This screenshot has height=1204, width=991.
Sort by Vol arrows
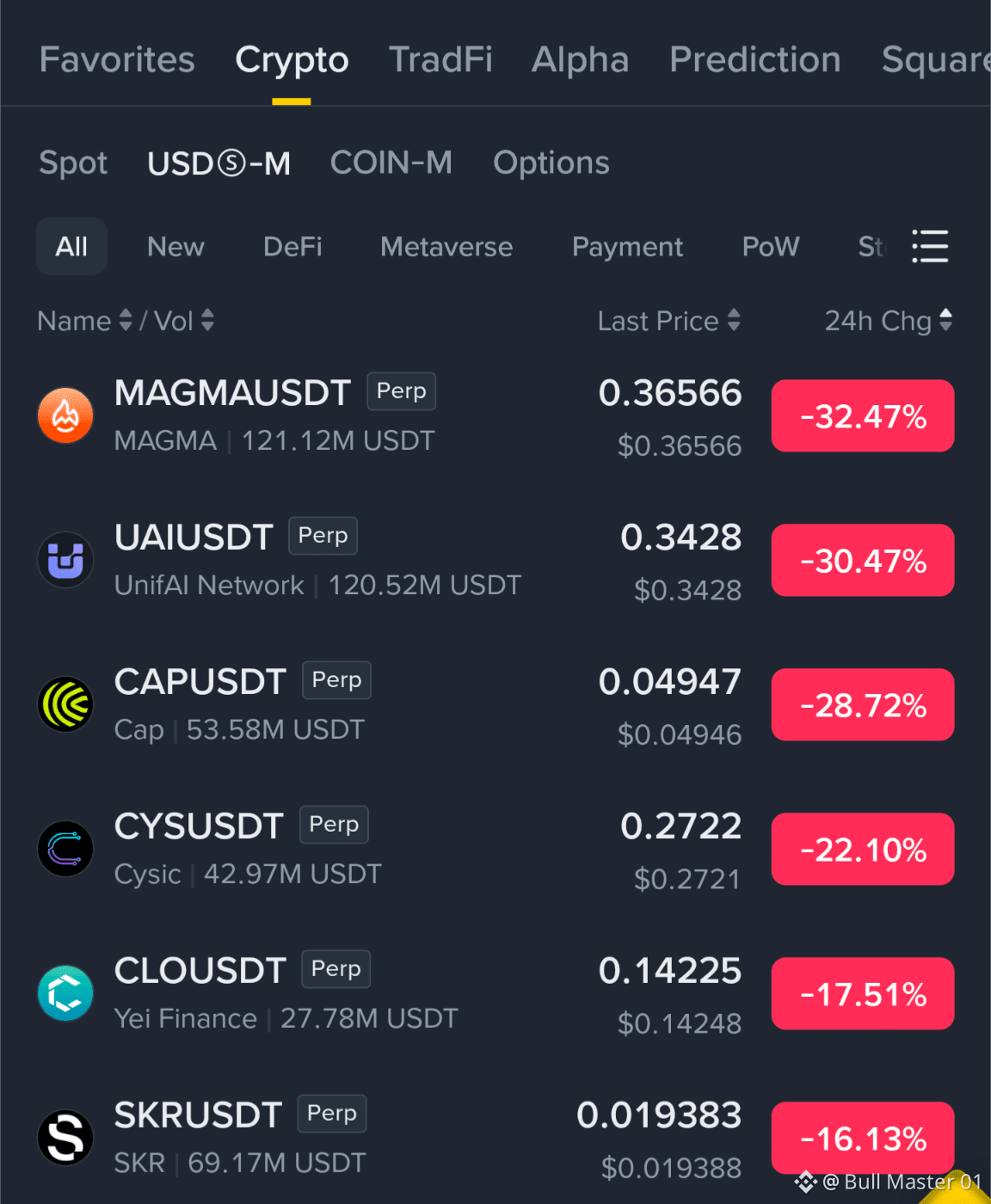click(x=207, y=321)
